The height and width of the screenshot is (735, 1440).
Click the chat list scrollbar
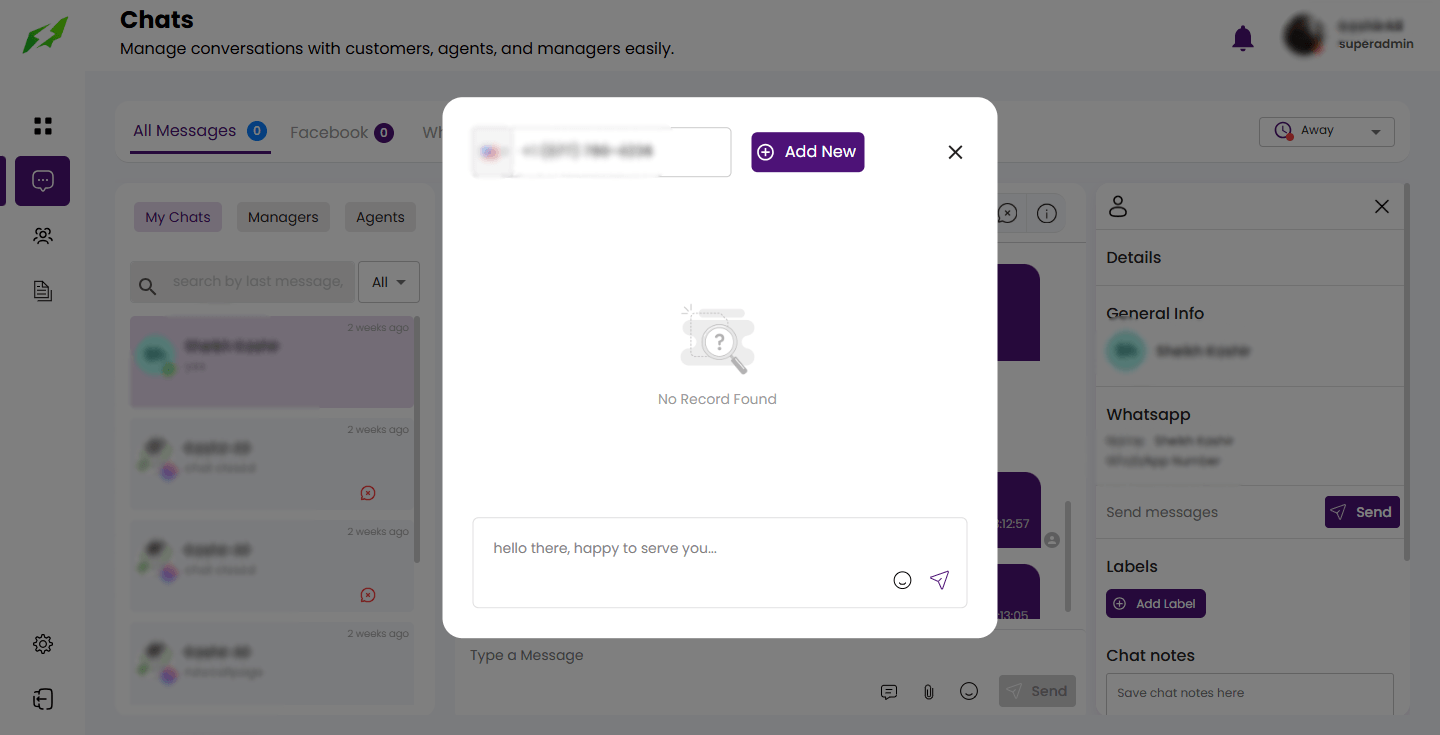coord(417,440)
